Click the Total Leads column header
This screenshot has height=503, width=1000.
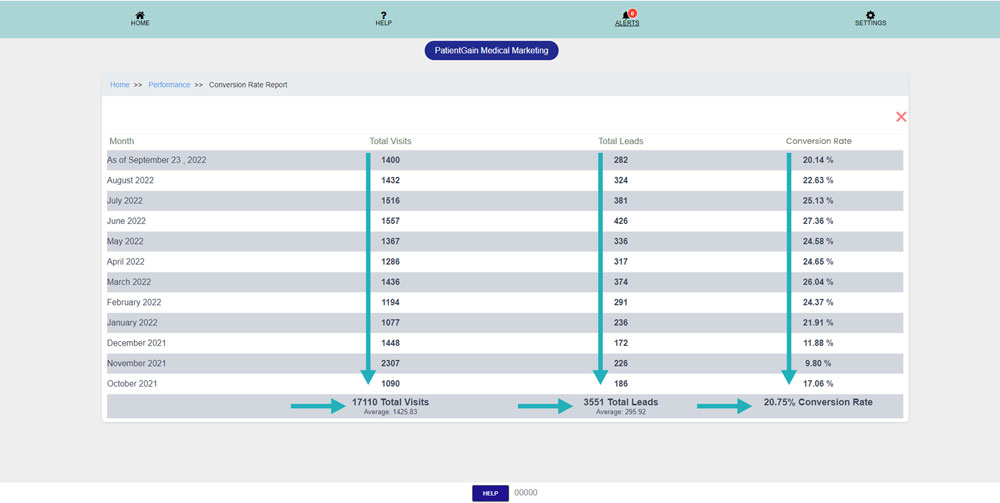tap(621, 141)
